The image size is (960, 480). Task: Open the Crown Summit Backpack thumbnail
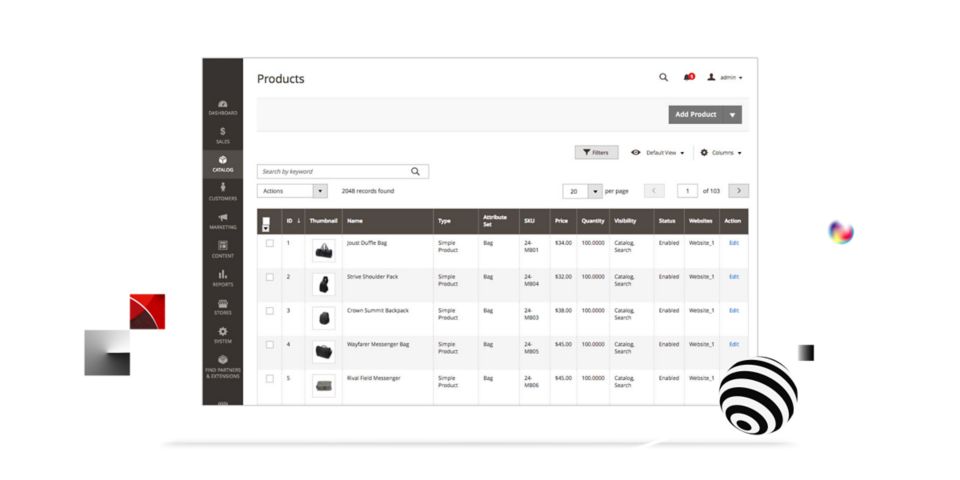[324, 318]
